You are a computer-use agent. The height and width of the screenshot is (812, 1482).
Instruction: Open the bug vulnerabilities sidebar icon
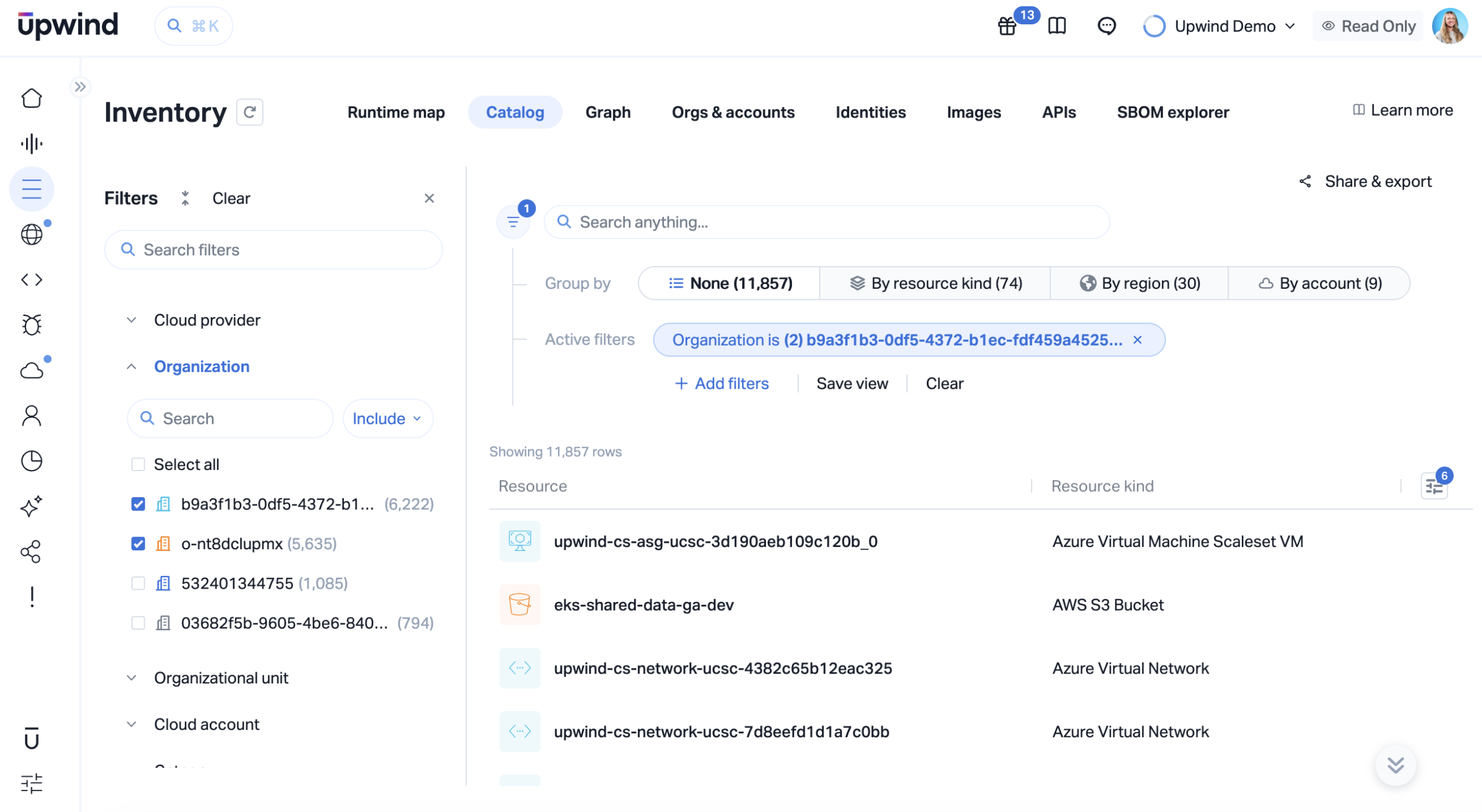click(x=32, y=325)
